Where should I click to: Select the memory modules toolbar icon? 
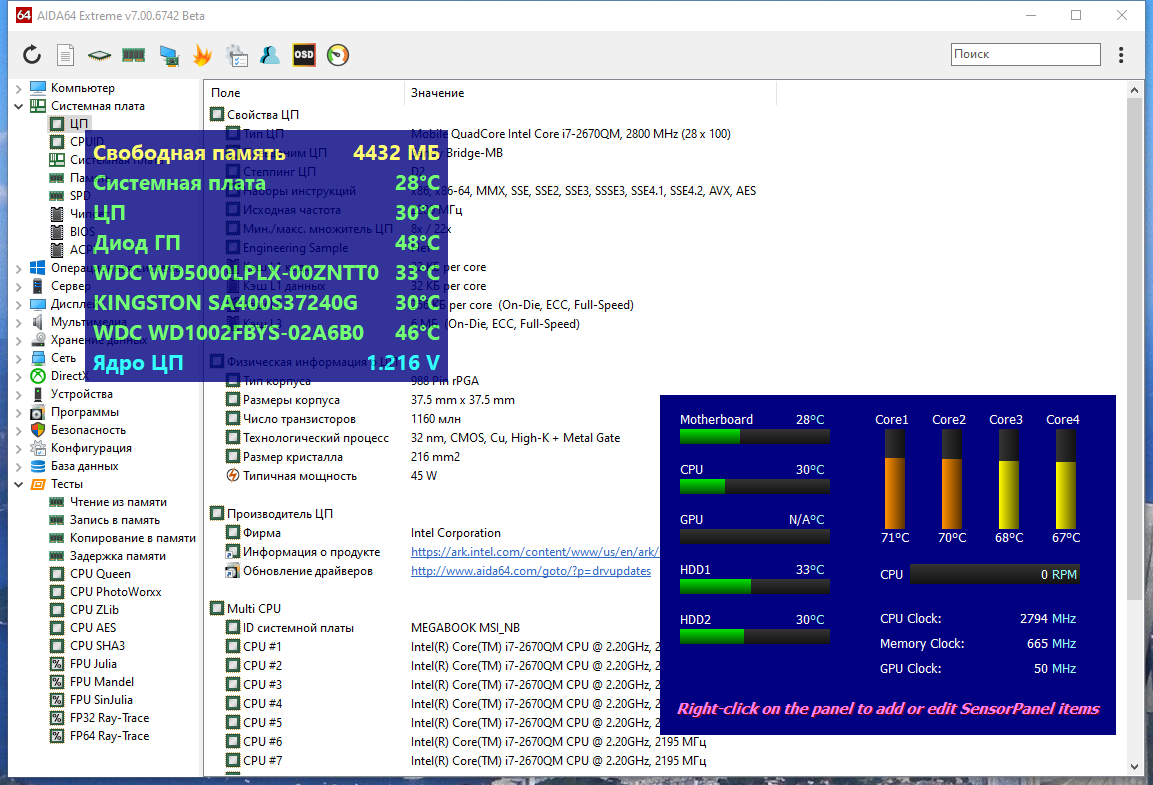coord(134,55)
